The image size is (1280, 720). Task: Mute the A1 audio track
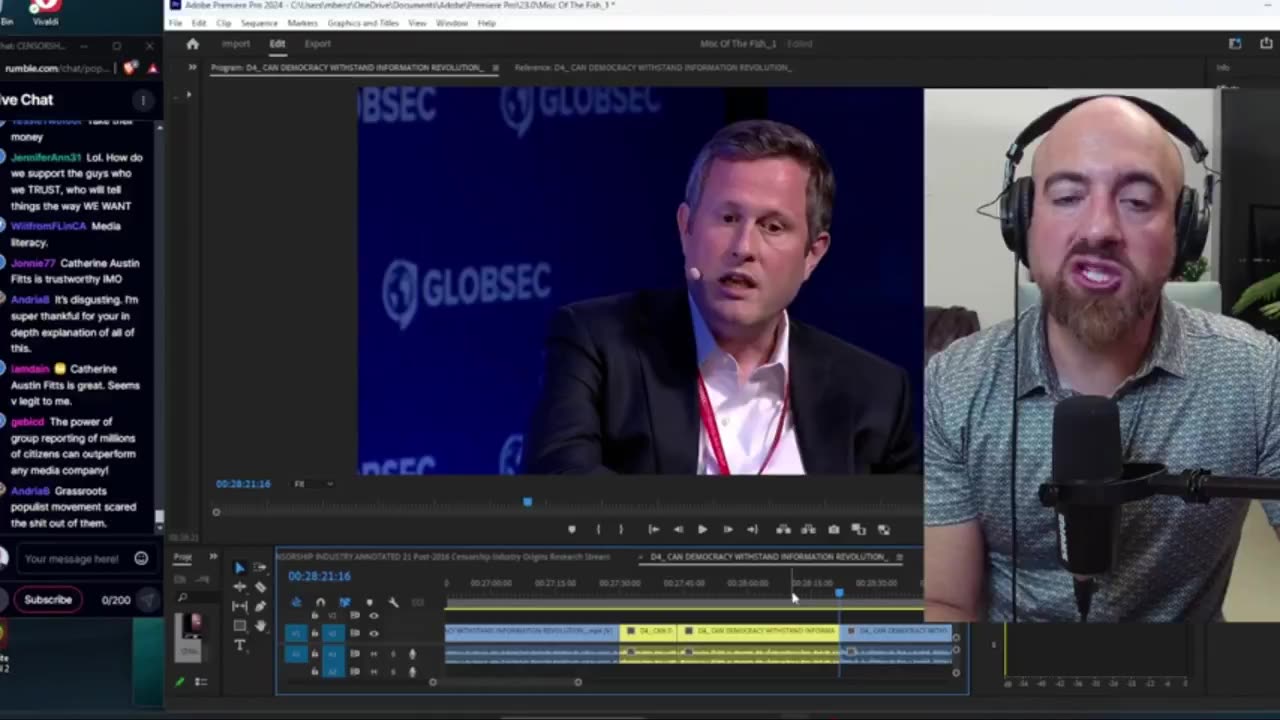tap(374, 654)
